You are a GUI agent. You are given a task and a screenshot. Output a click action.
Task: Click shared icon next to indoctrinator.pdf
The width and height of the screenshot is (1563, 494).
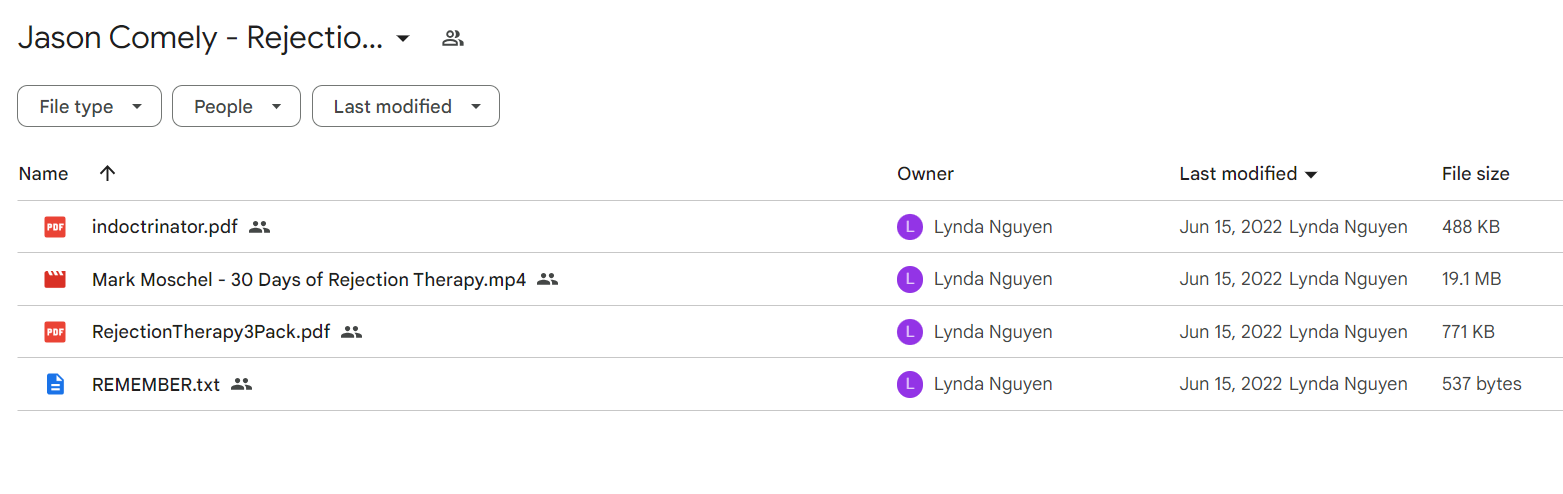pyautogui.click(x=260, y=227)
